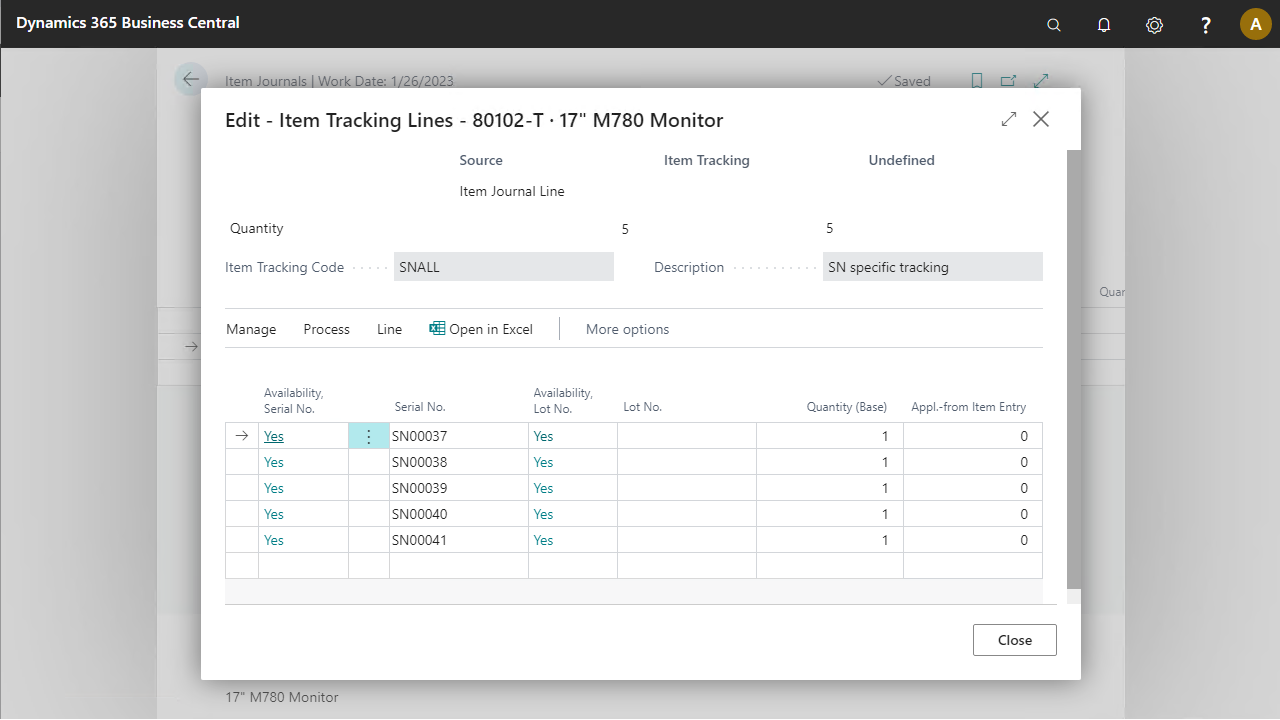1280x720 pixels.
Task: Click Quantity (Base) cell for SN00037
Action: click(x=830, y=436)
